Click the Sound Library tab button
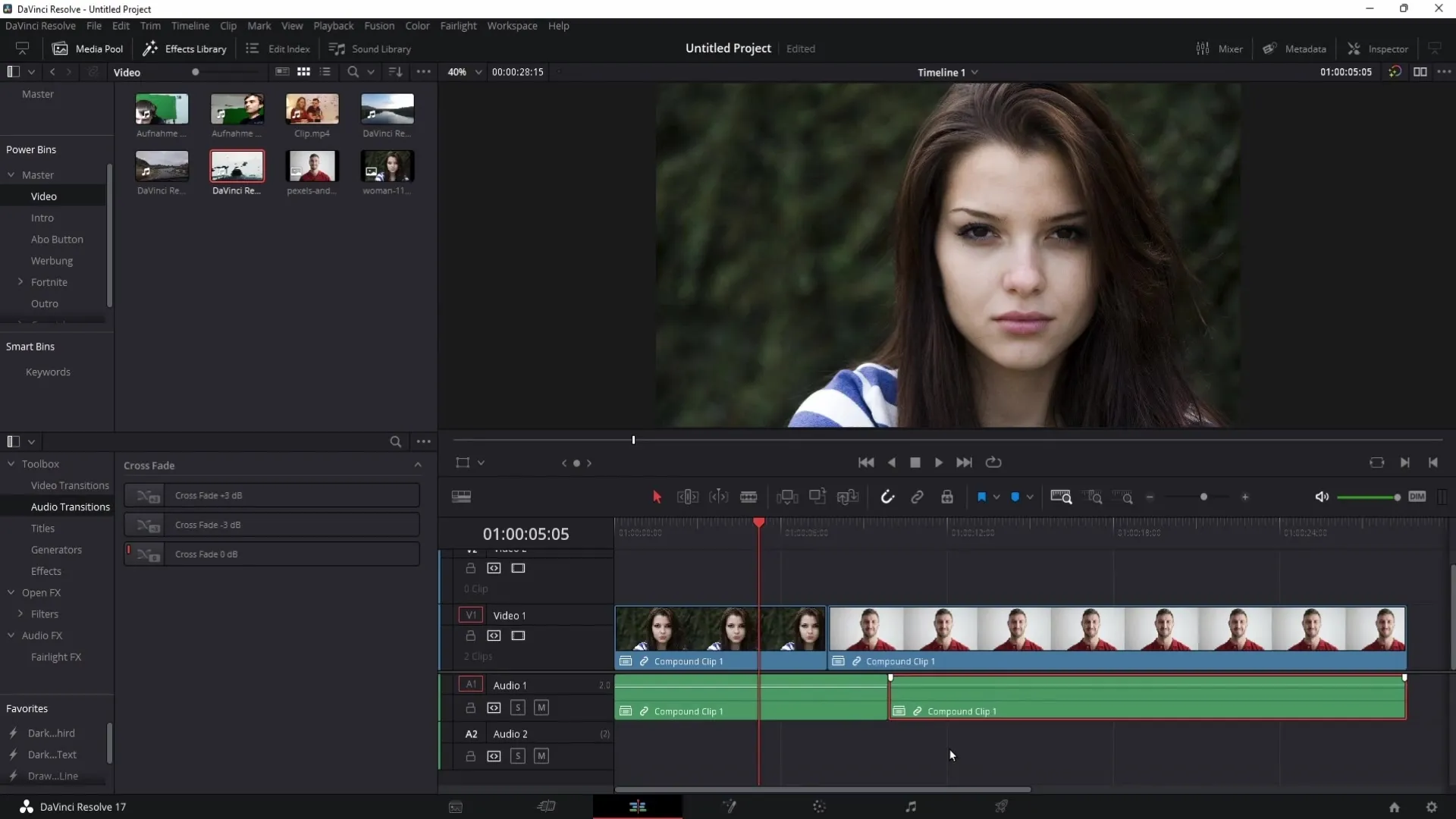Screen dimensions: 1456x819 370,48
